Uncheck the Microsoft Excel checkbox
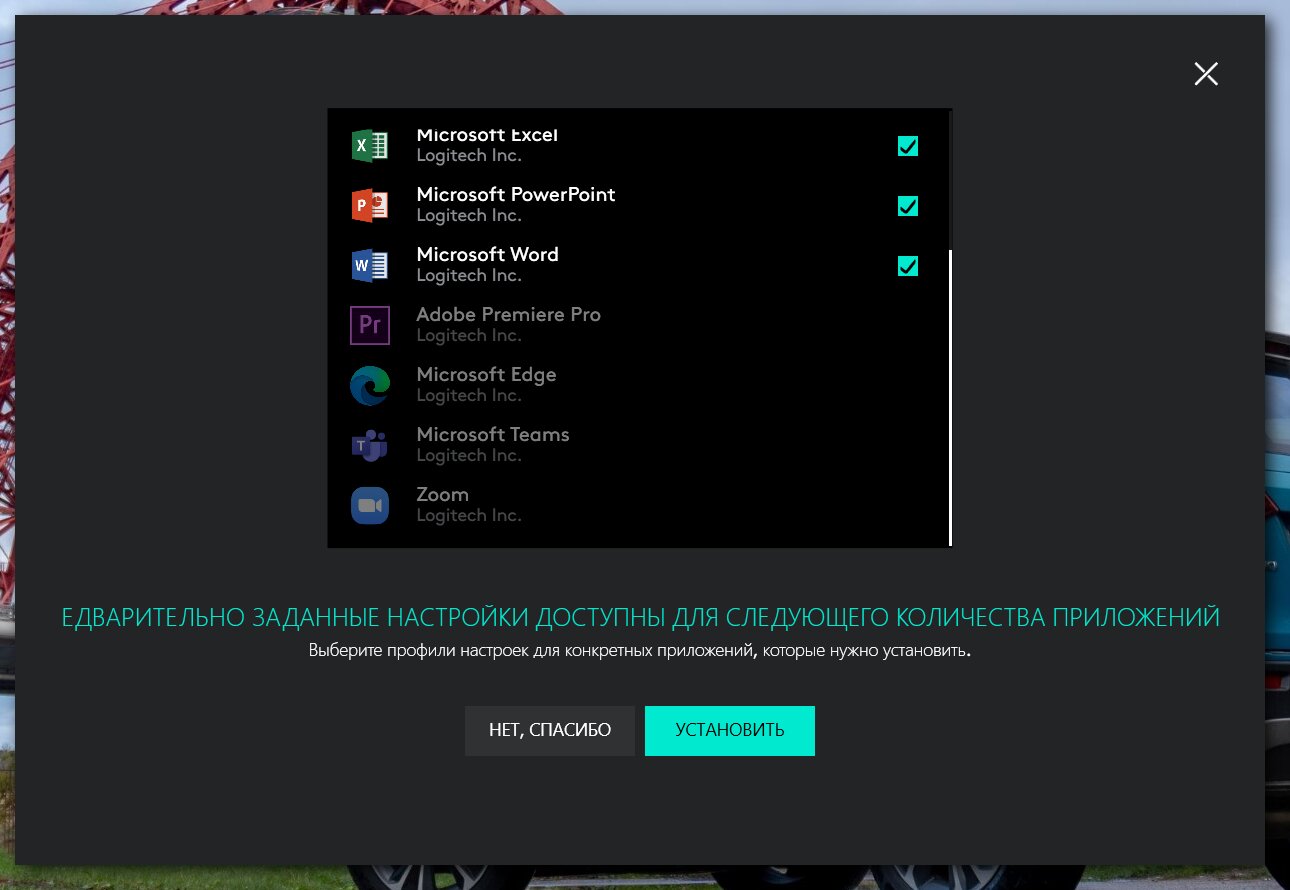Viewport: 1290px width, 890px height. 908,146
